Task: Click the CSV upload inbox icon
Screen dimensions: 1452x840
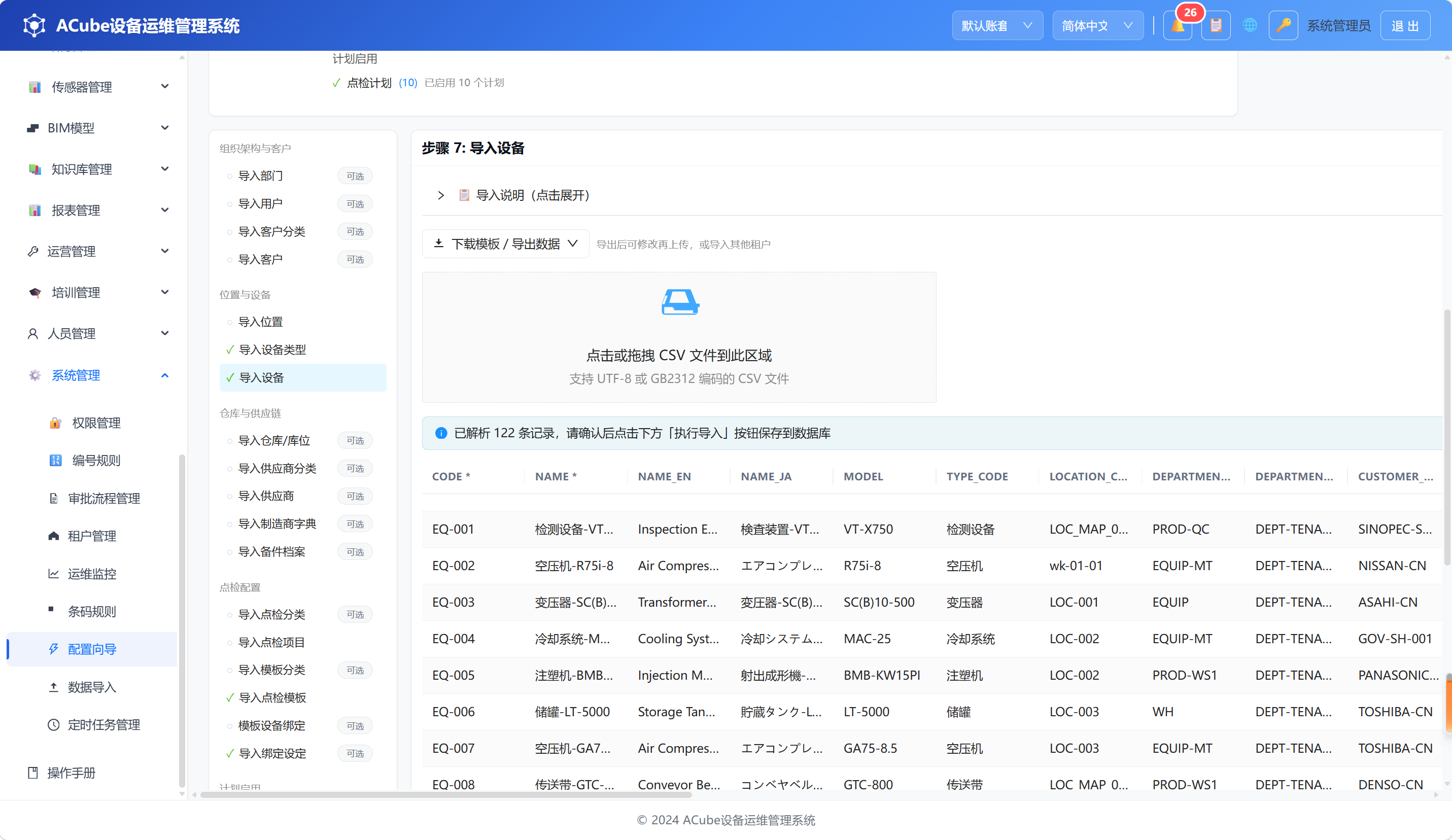Action: coord(680,301)
